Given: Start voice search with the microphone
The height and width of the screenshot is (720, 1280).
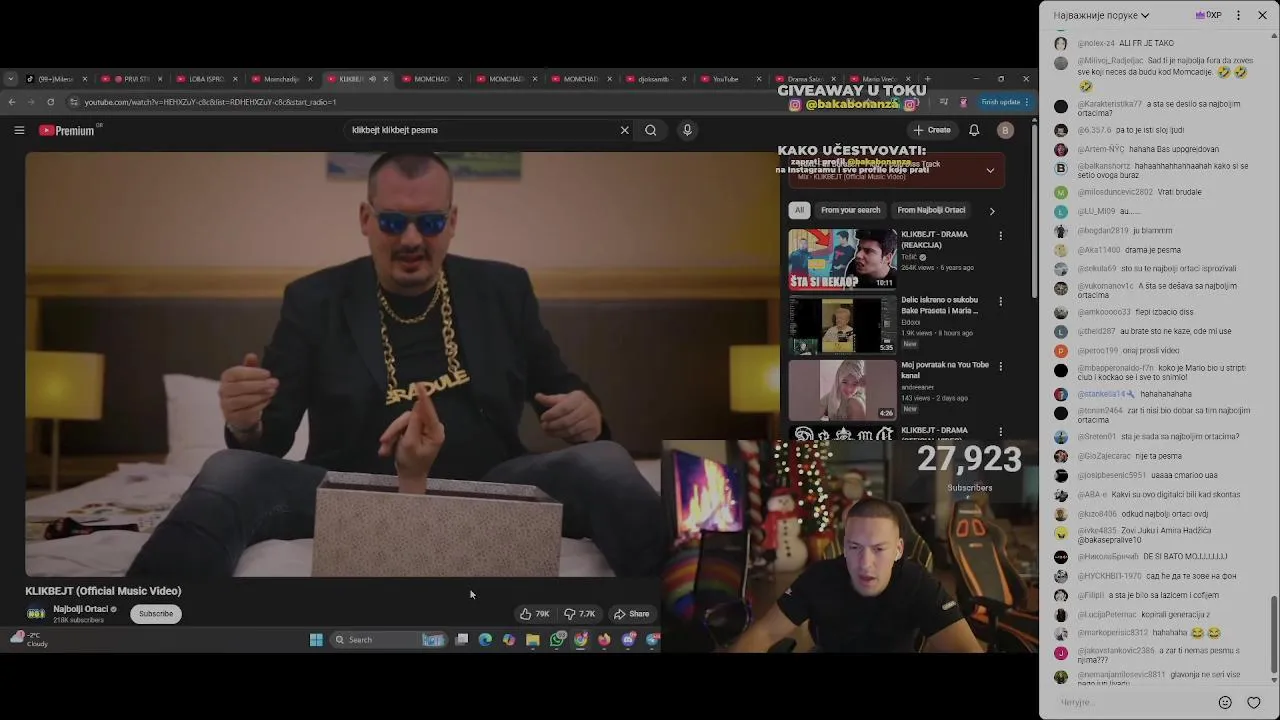Looking at the screenshot, I should 687,130.
